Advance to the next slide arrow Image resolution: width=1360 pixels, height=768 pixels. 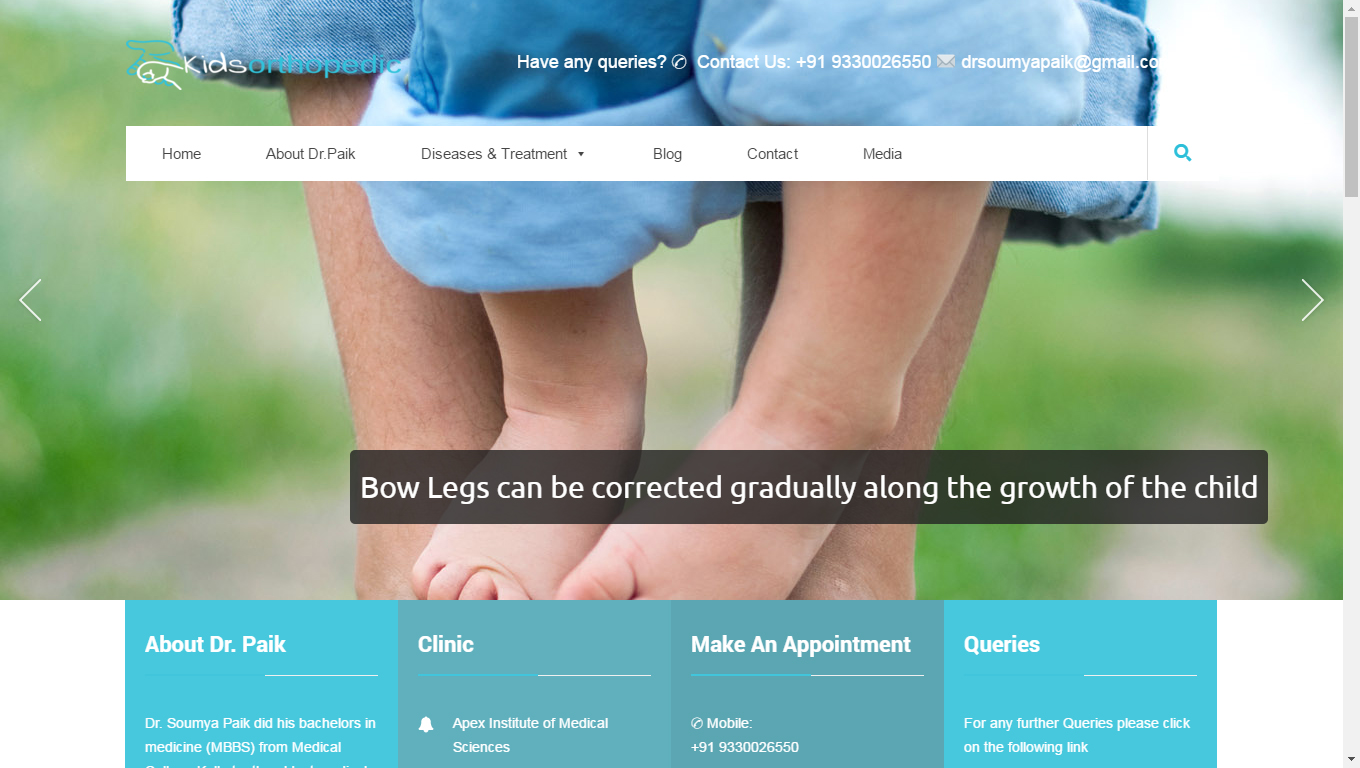[x=1312, y=300]
